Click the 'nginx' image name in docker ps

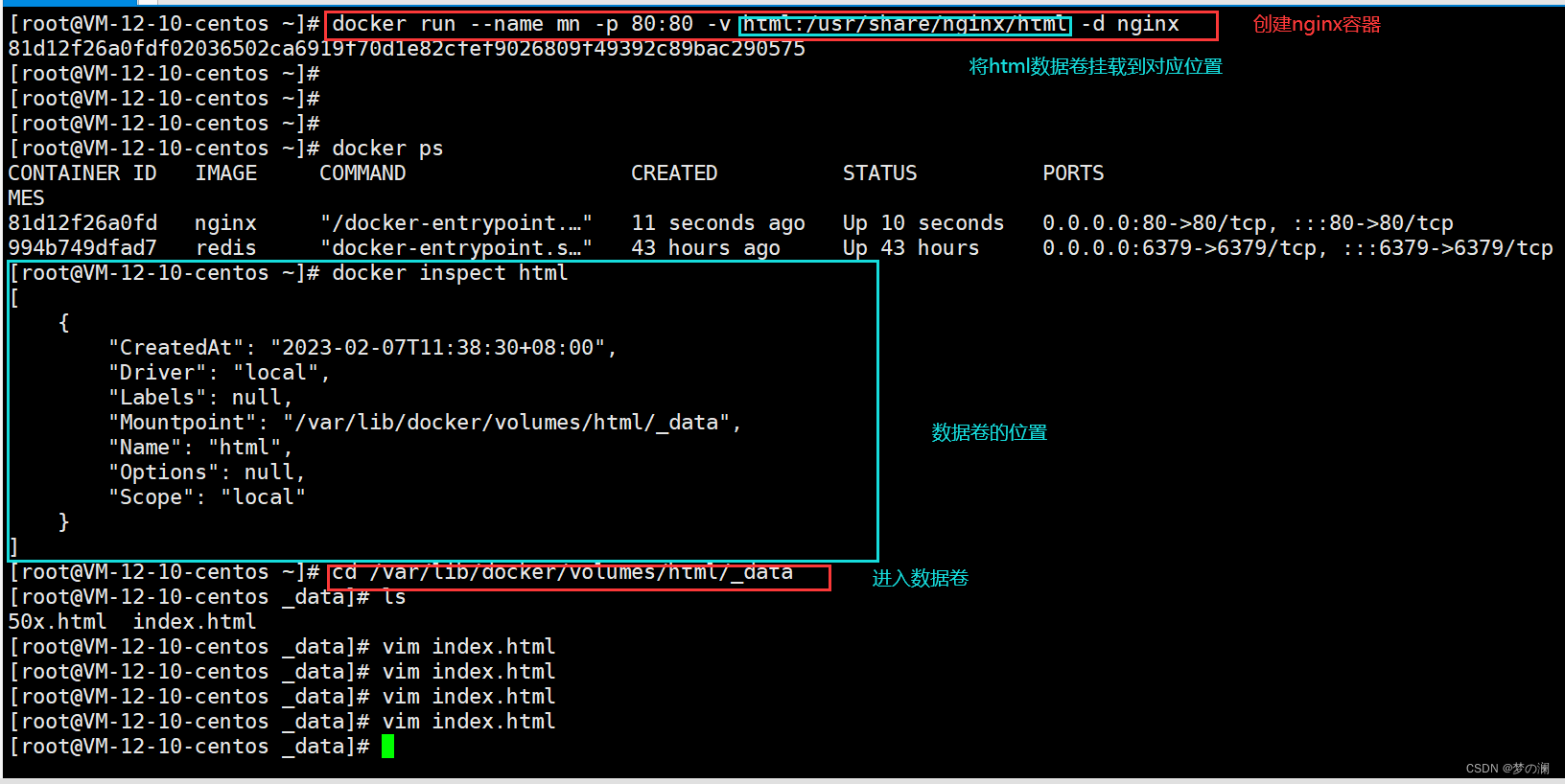click(225, 223)
